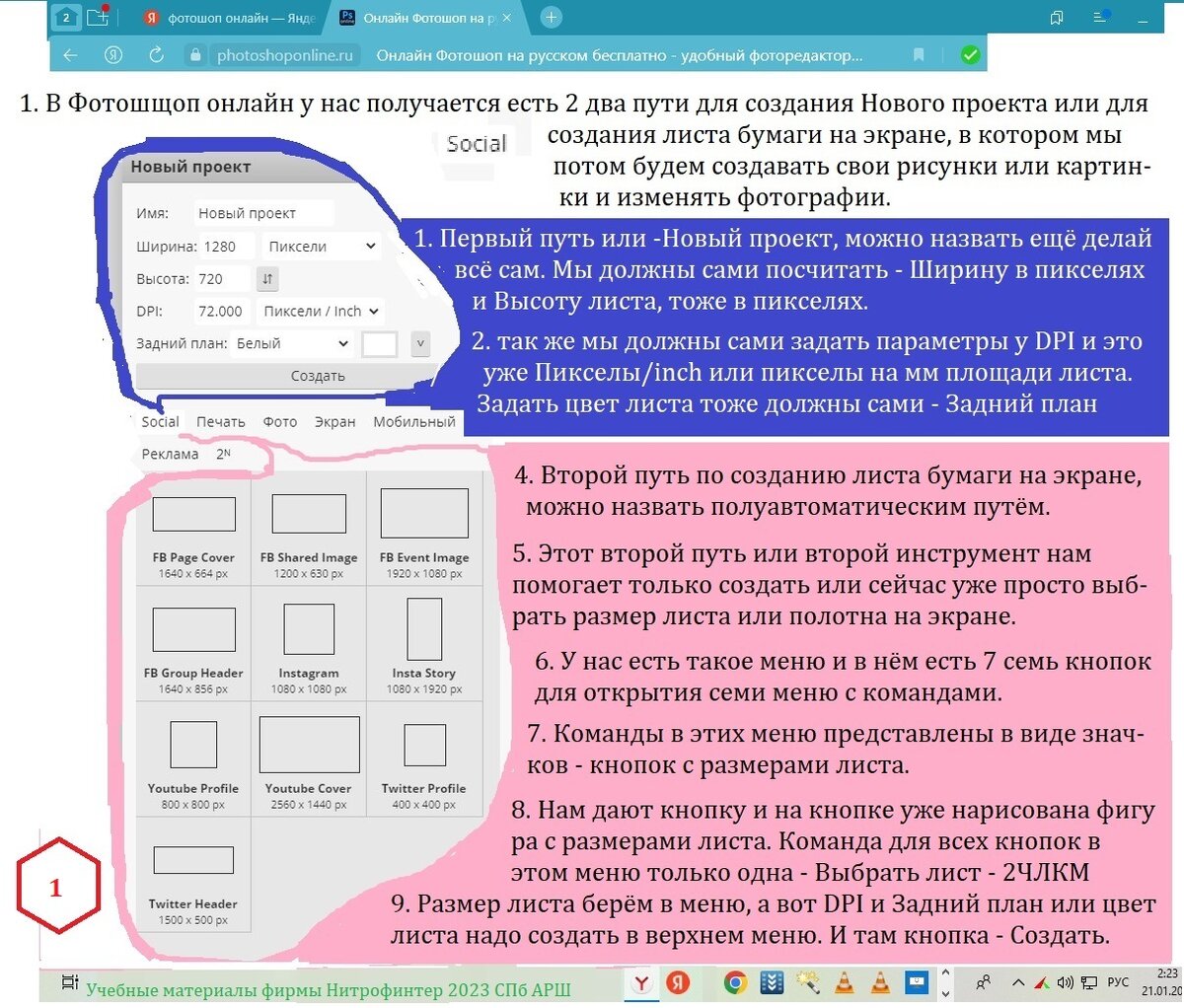Choose the Youtube Cover preset
This screenshot has width=1184, height=1008.
[309, 758]
